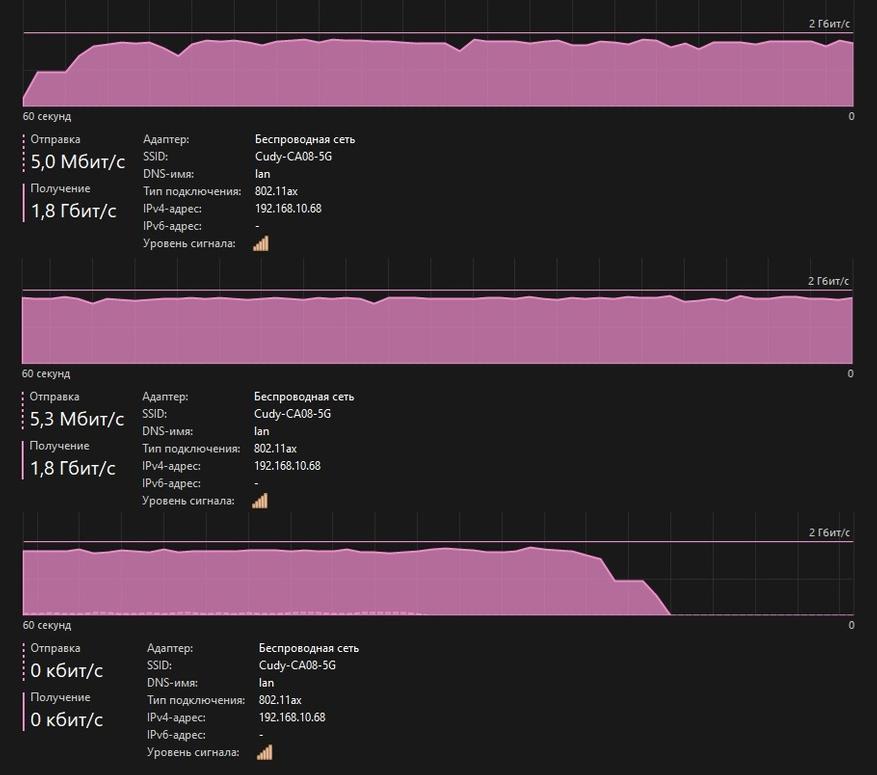The height and width of the screenshot is (775, 877).
Task: Click "Беспроводная сеть" in the 5,0 Мбит/с panel
Action: [x=305, y=139]
